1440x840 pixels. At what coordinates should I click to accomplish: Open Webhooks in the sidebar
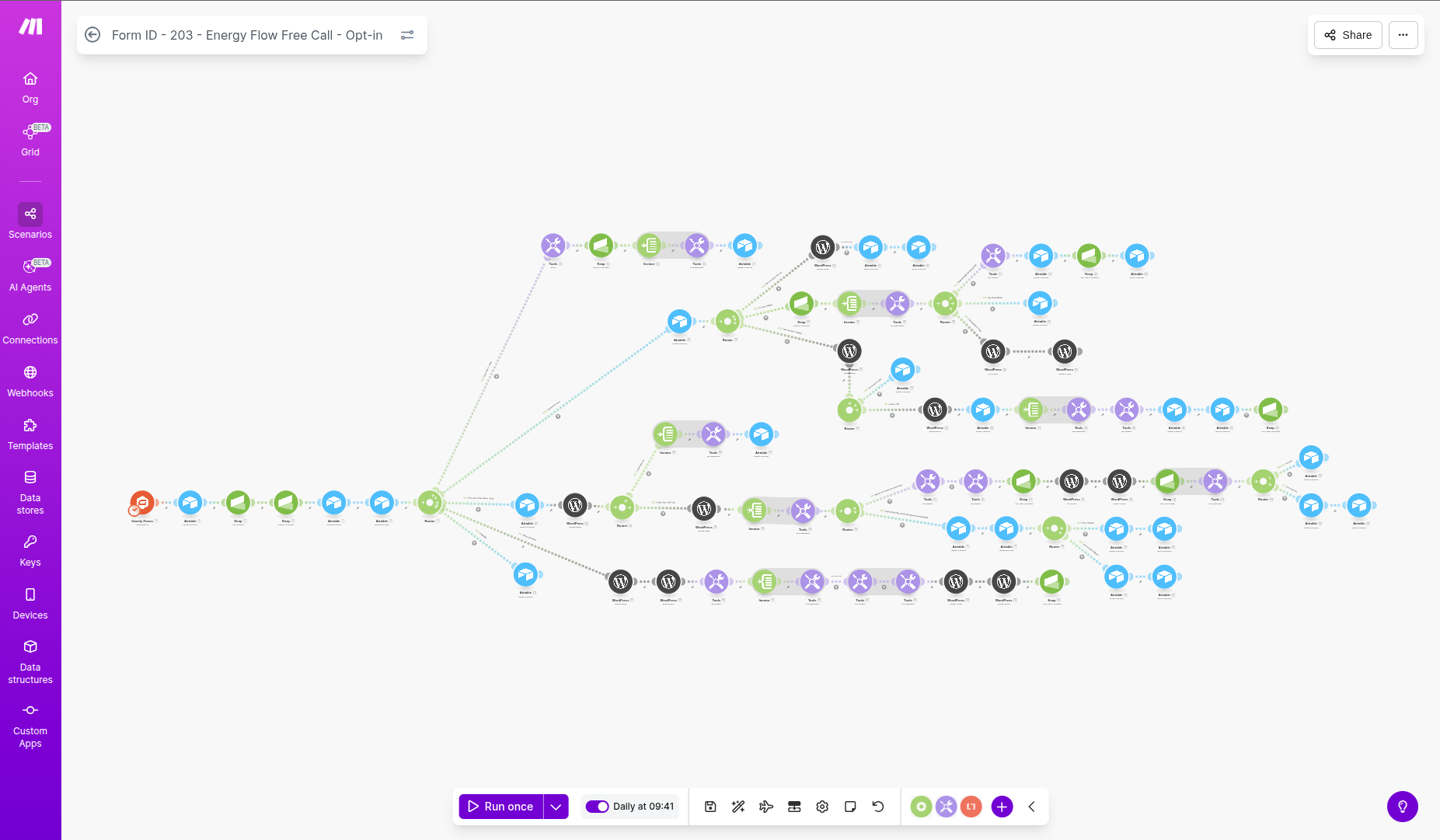point(30,380)
